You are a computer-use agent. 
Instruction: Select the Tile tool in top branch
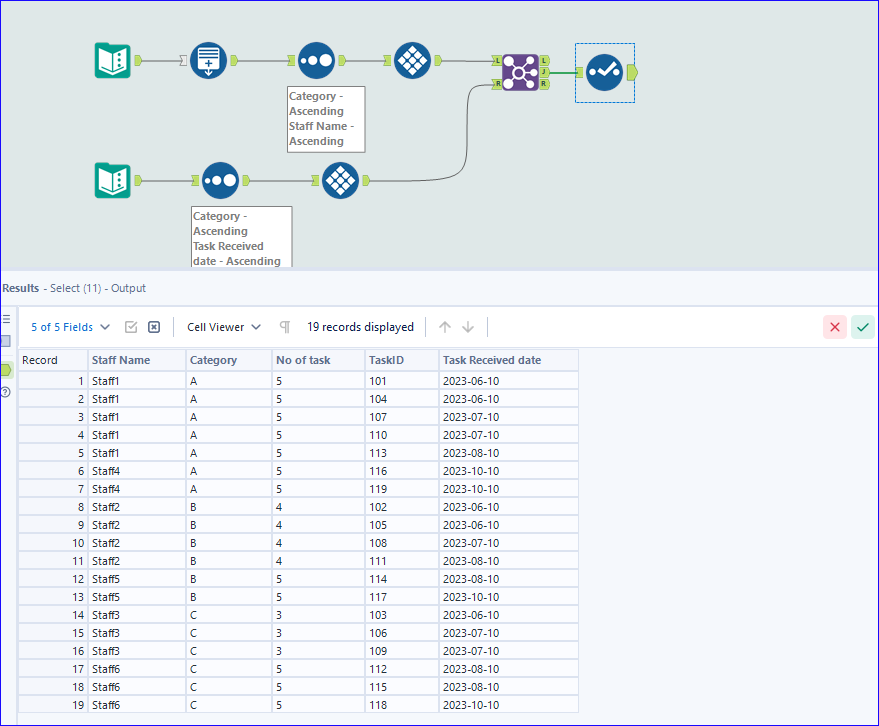pyautogui.click(x=413, y=61)
